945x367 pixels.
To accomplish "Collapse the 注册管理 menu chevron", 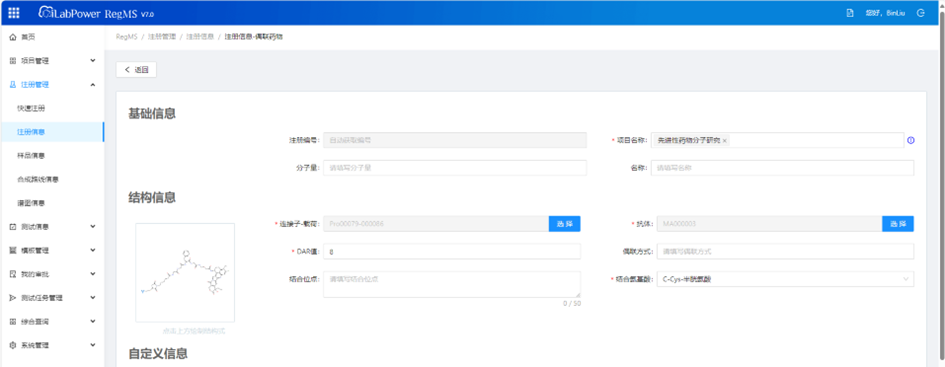I will click(93, 85).
